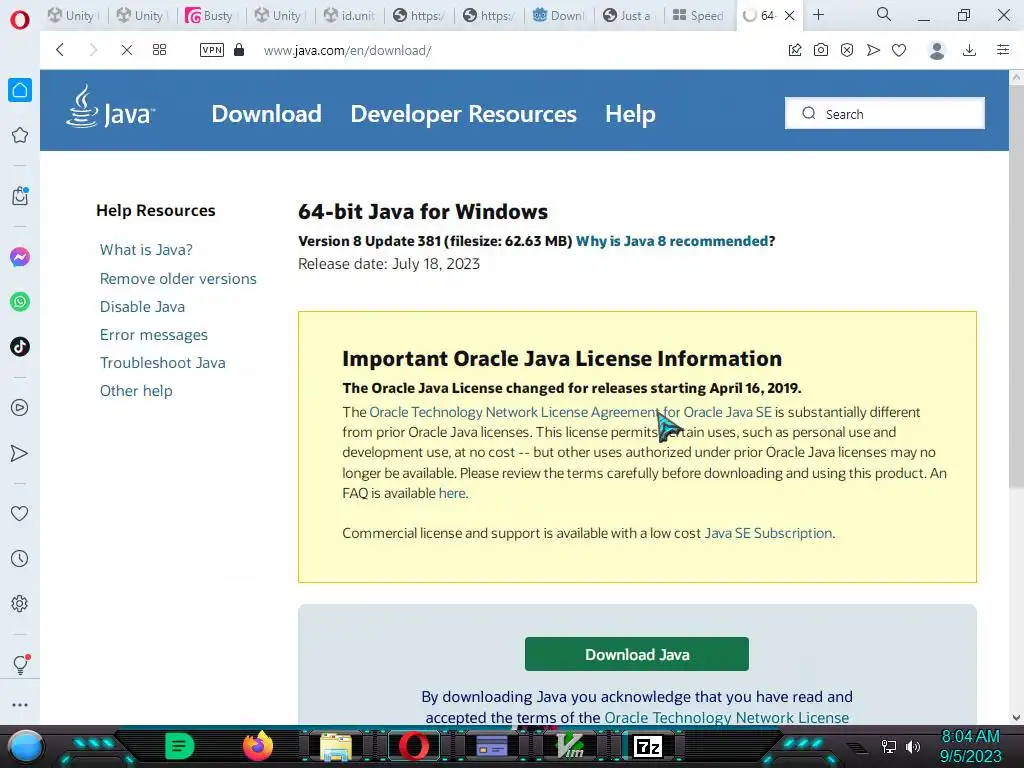
Task: Open the taskbar clock and date
Action: [x=970, y=746]
